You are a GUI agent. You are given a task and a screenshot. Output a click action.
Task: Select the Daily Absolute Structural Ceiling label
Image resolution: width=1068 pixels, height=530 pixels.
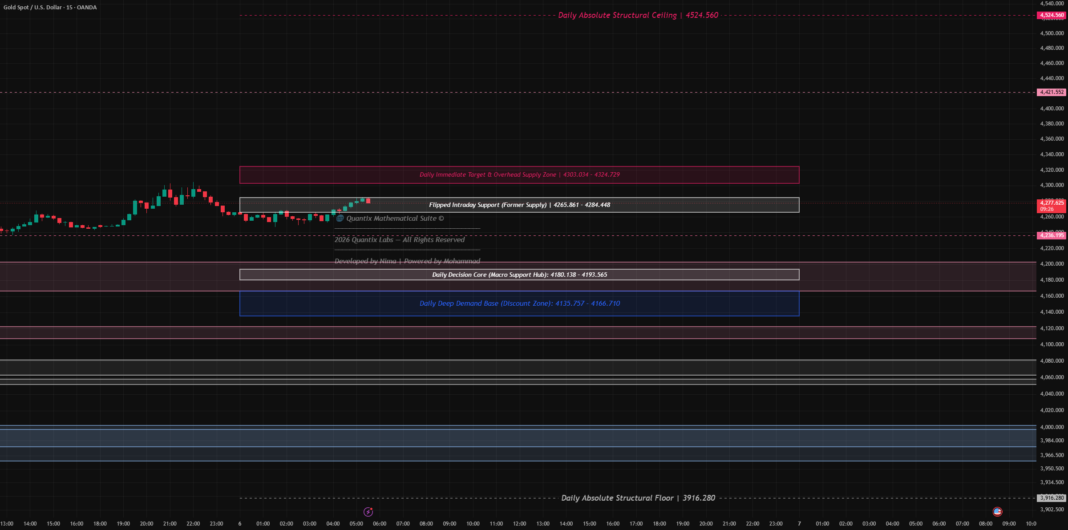[638, 15]
